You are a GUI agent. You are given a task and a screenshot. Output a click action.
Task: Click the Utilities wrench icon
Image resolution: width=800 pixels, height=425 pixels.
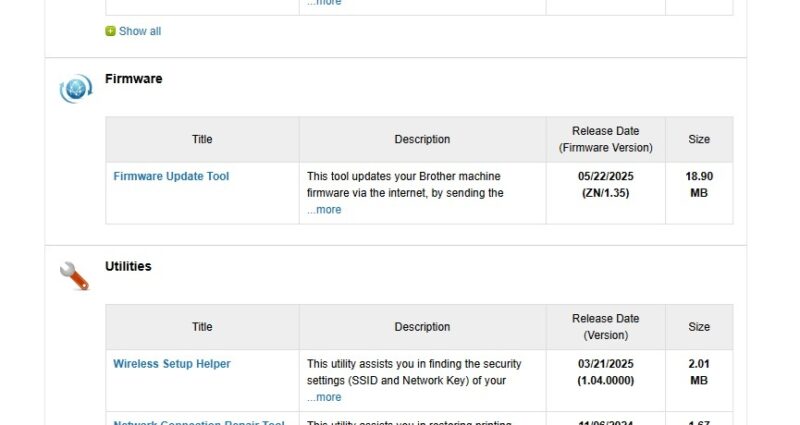click(75, 276)
